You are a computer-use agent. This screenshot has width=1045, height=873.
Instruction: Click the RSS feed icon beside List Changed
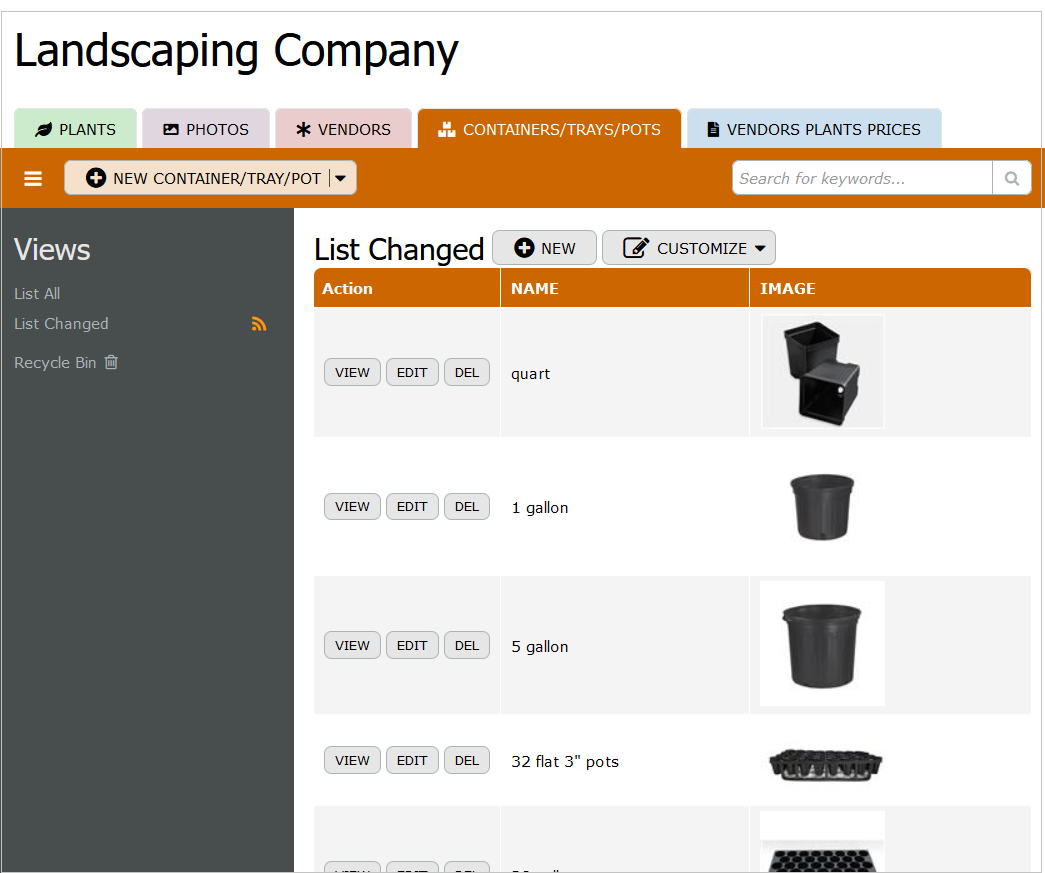[x=259, y=324]
